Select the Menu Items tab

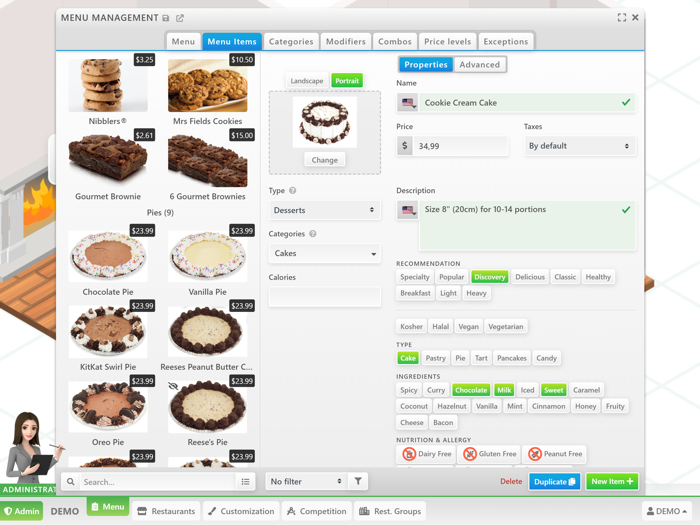(232, 42)
